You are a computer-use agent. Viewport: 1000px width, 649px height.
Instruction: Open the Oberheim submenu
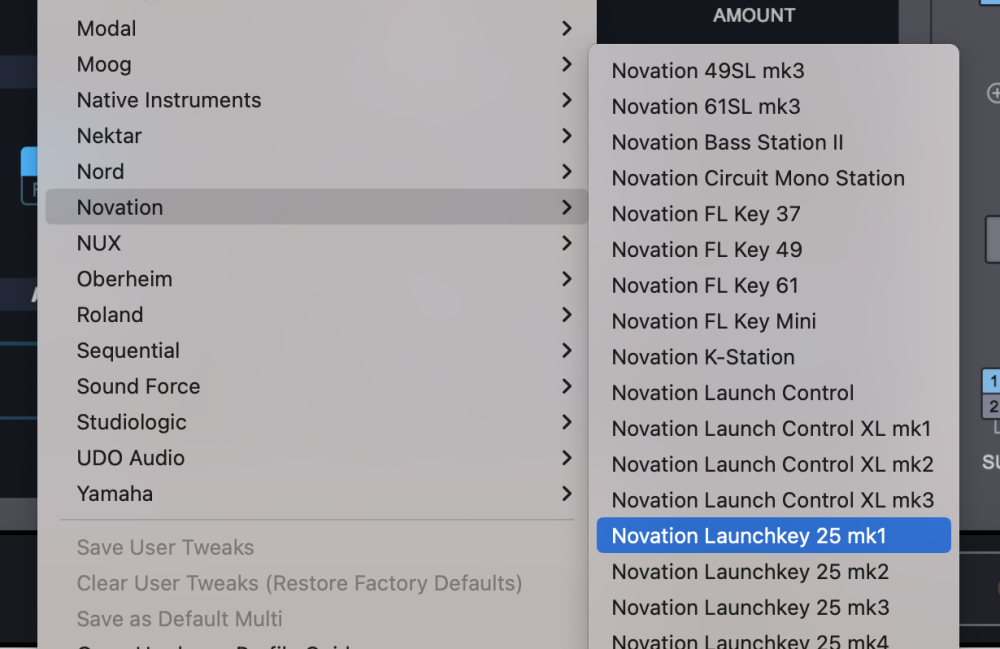(124, 279)
